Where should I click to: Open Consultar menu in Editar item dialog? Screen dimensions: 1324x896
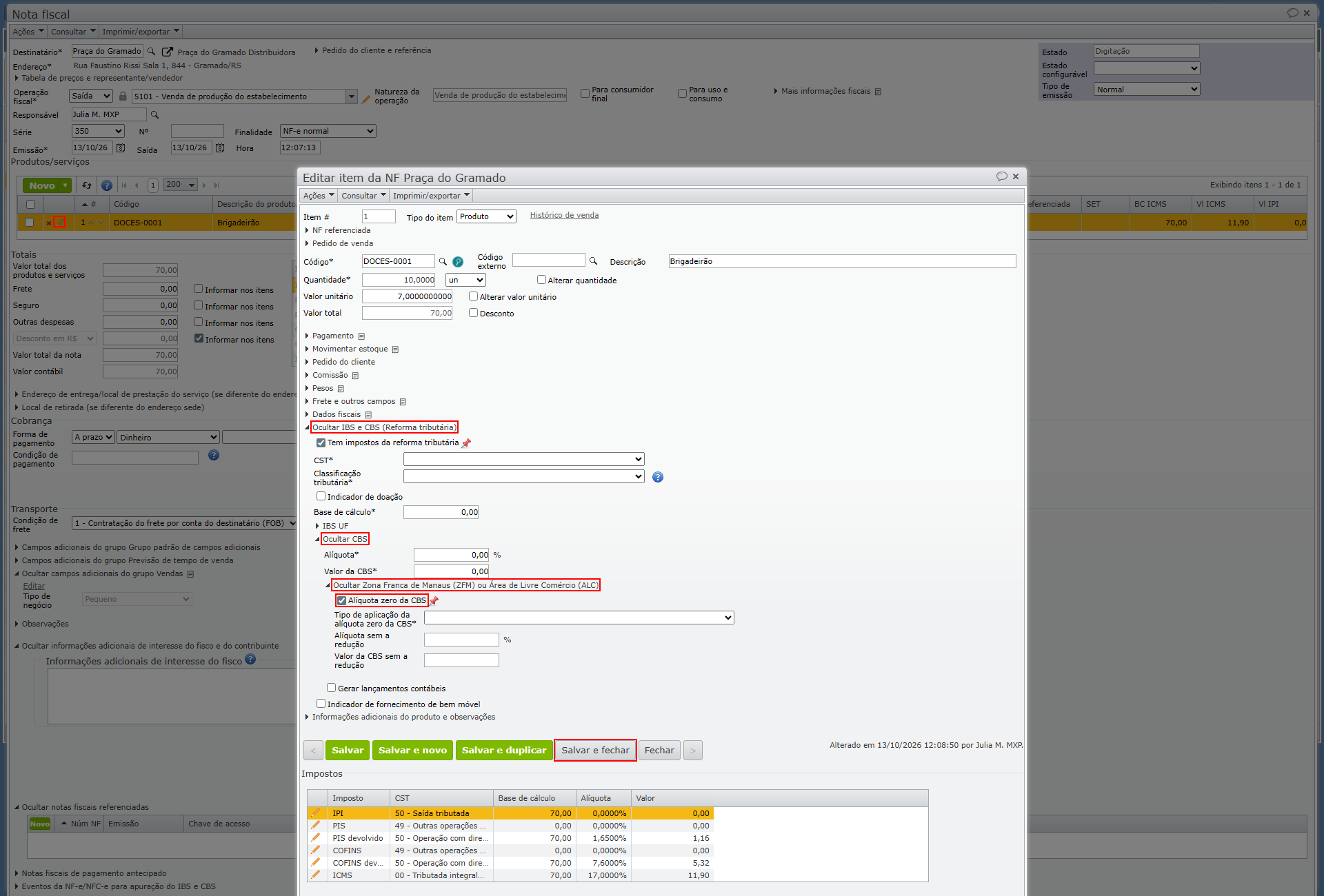(x=363, y=196)
